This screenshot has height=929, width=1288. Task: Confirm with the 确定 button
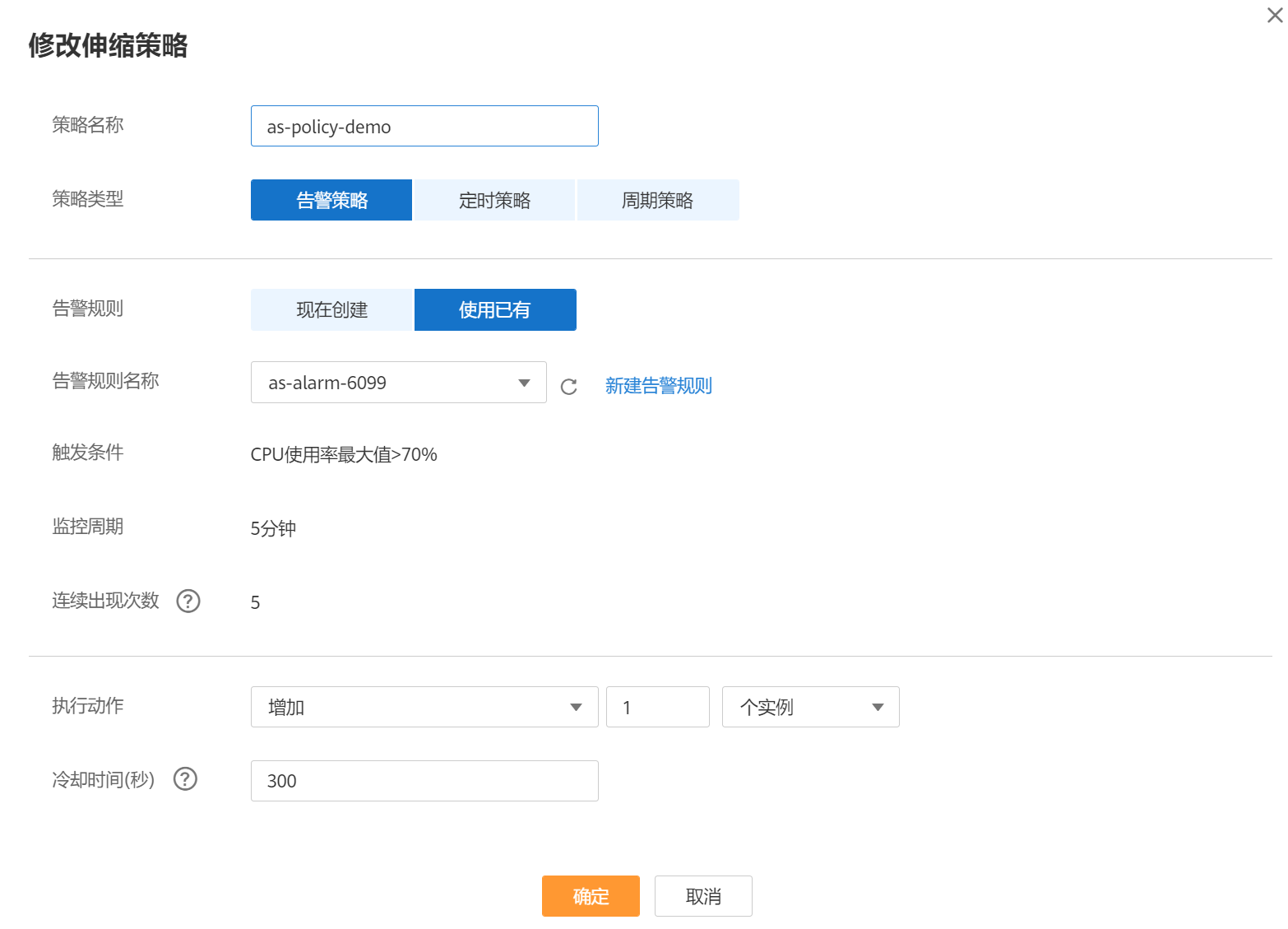[591, 896]
